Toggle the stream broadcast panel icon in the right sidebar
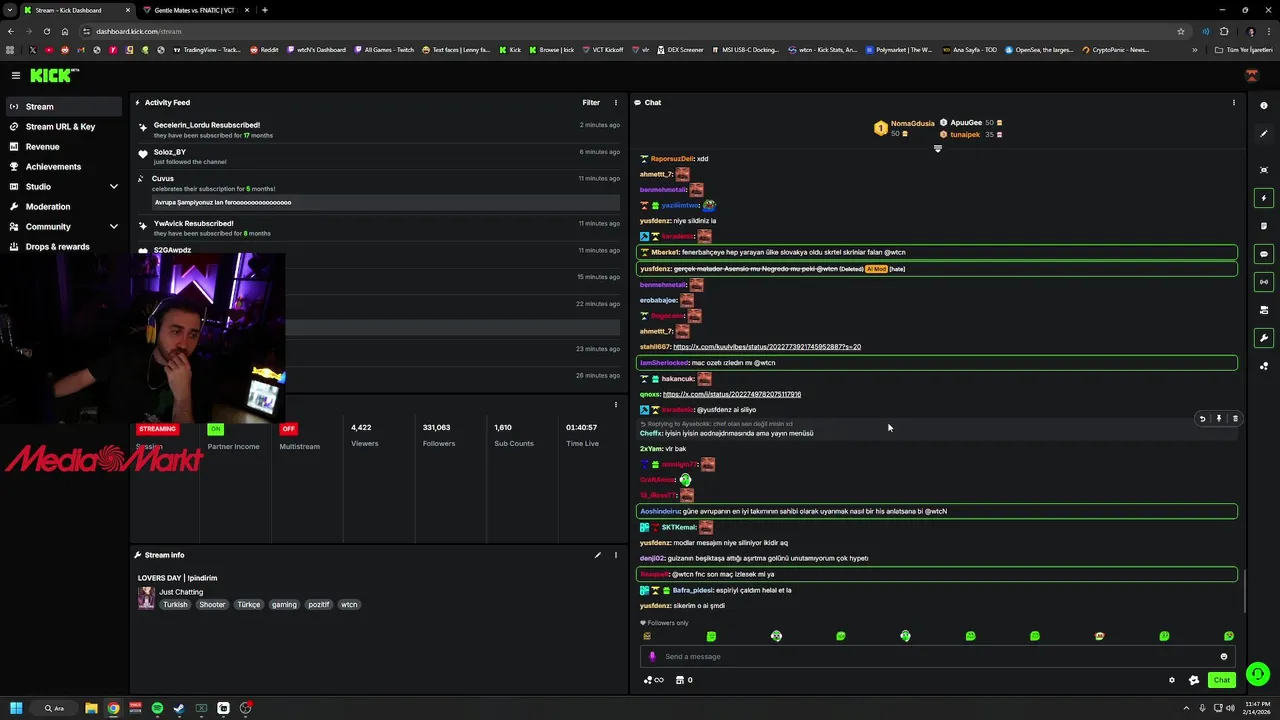 click(1264, 282)
